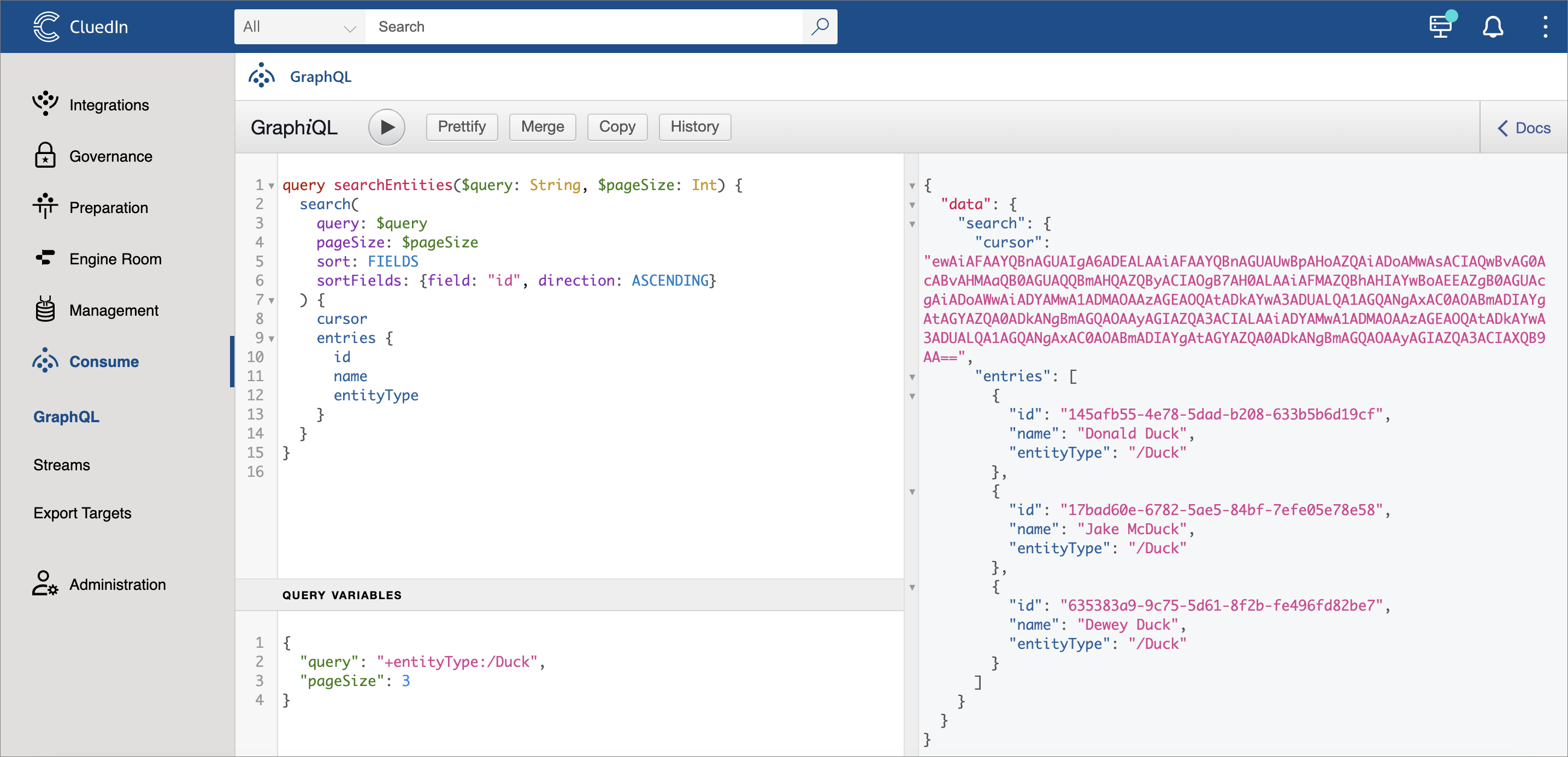Open the three-dot options menu
1568x757 pixels.
coord(1545,27)
